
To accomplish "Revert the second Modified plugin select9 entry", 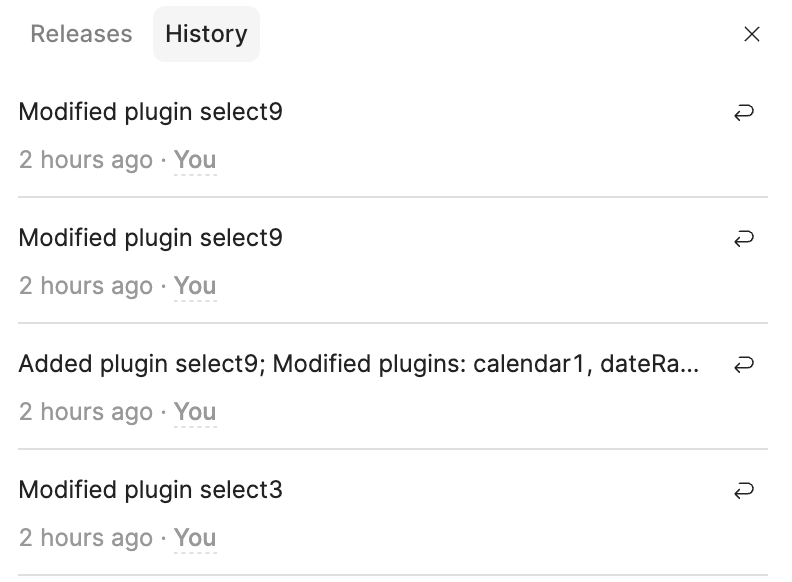I will (743, 239).
